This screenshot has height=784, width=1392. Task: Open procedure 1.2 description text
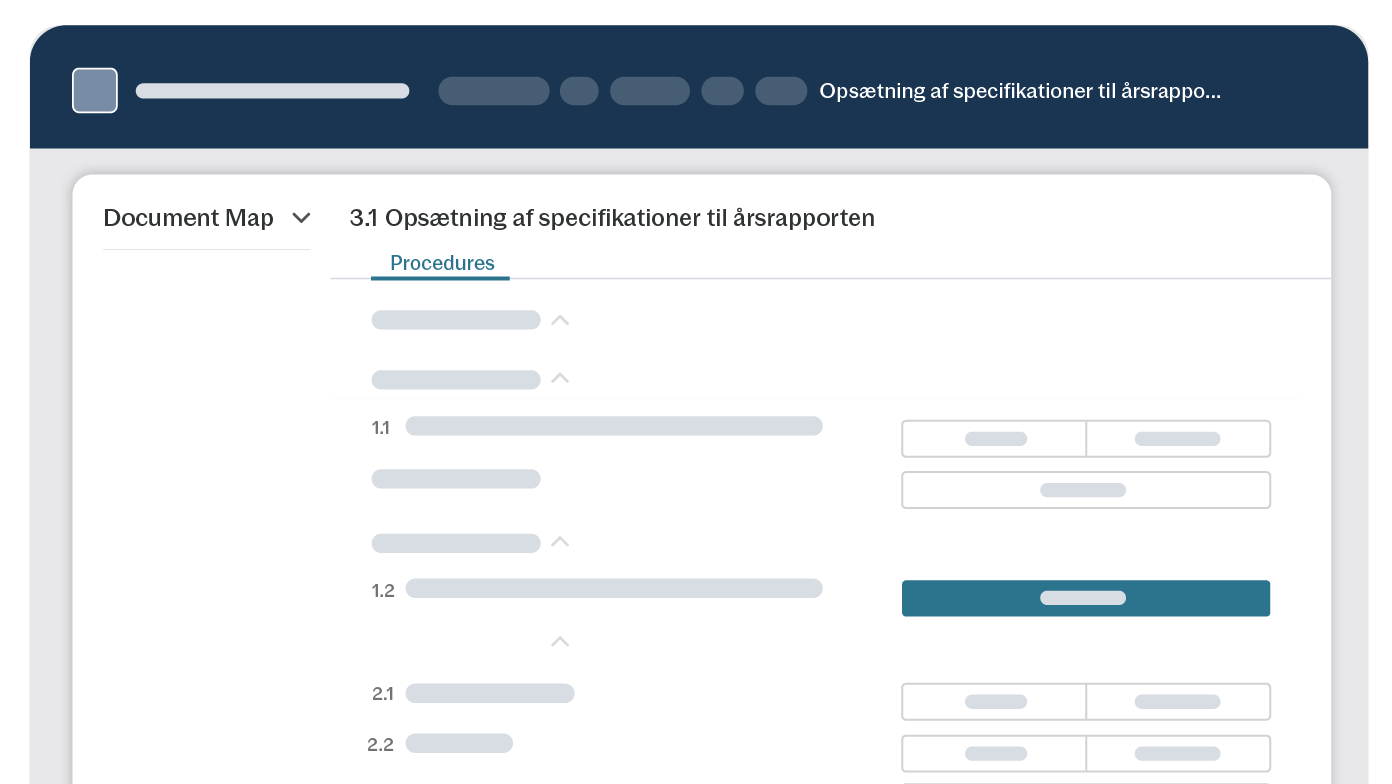pos(613,589)
